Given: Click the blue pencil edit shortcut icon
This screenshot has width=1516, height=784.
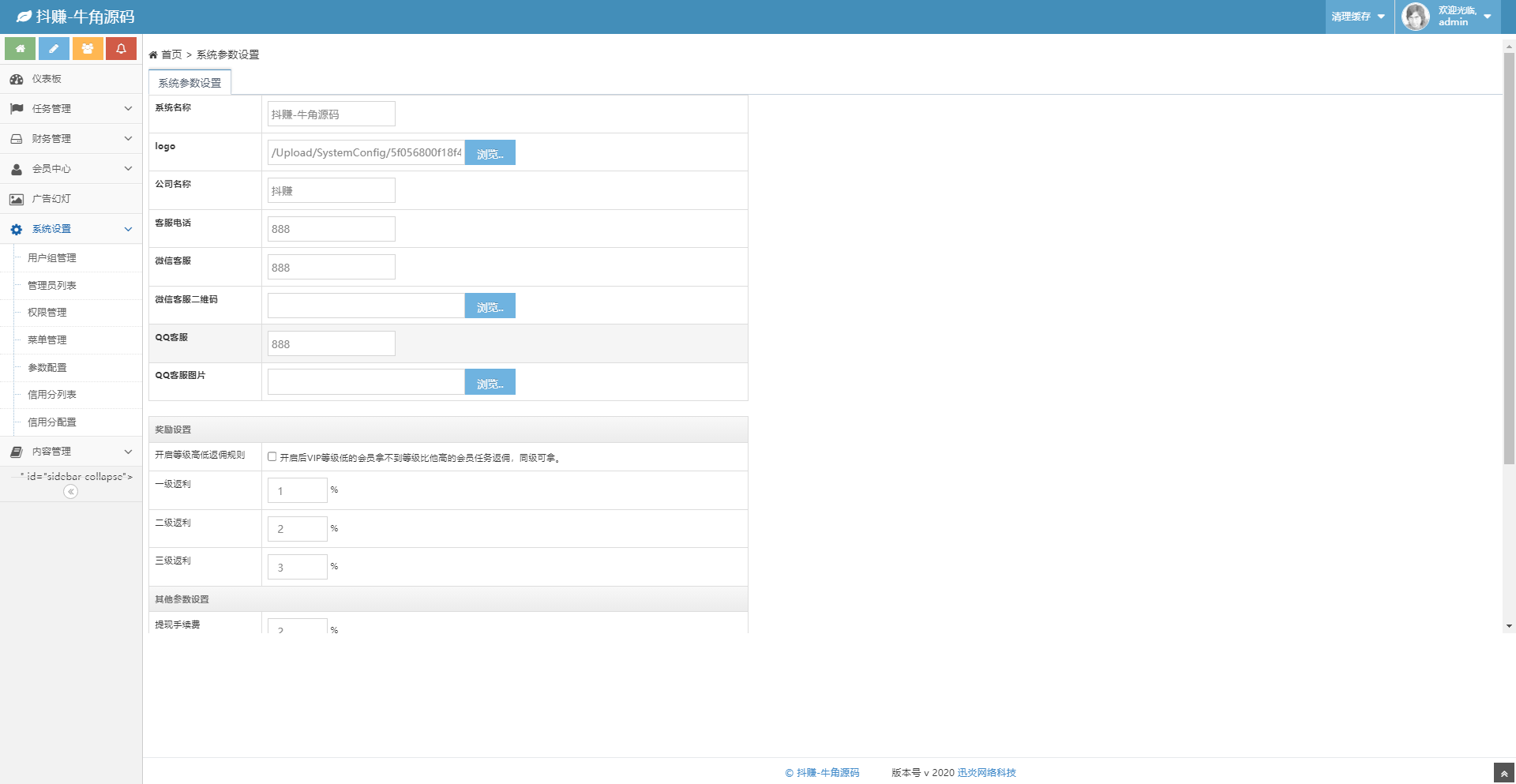Looking at the screenshot, I should pyautogui.click(x=54, y=49).
